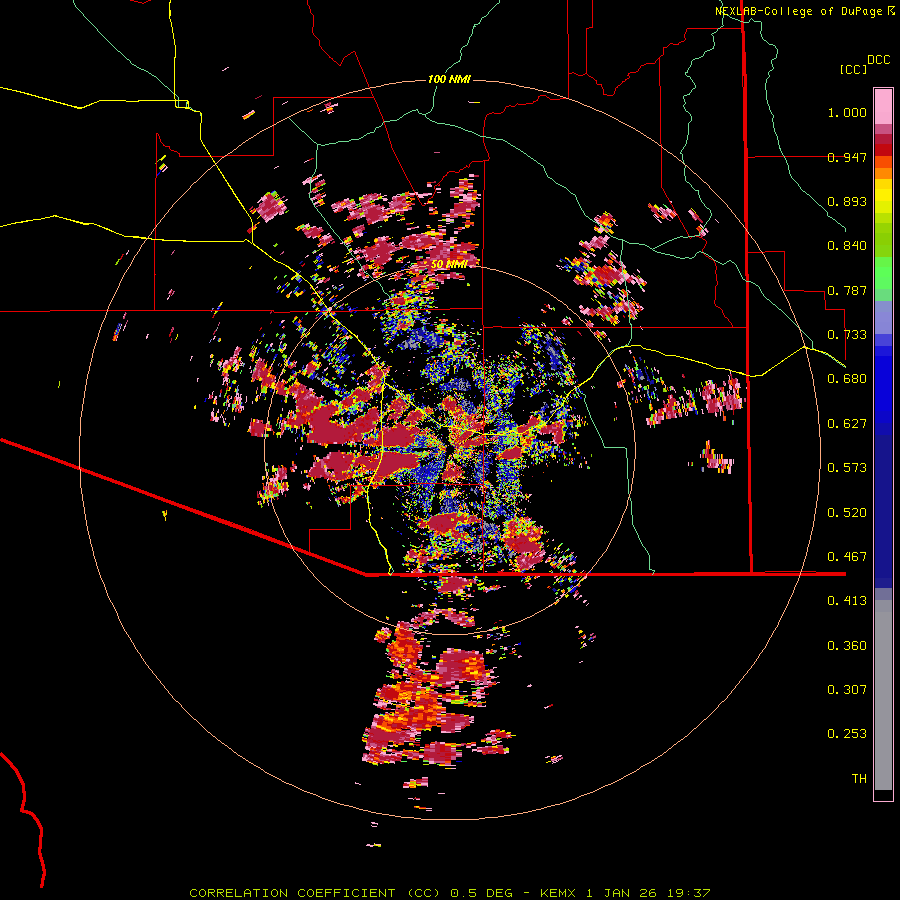Click the 0.840 legend value
Viewport: 900px width, 900px height.
847,246
